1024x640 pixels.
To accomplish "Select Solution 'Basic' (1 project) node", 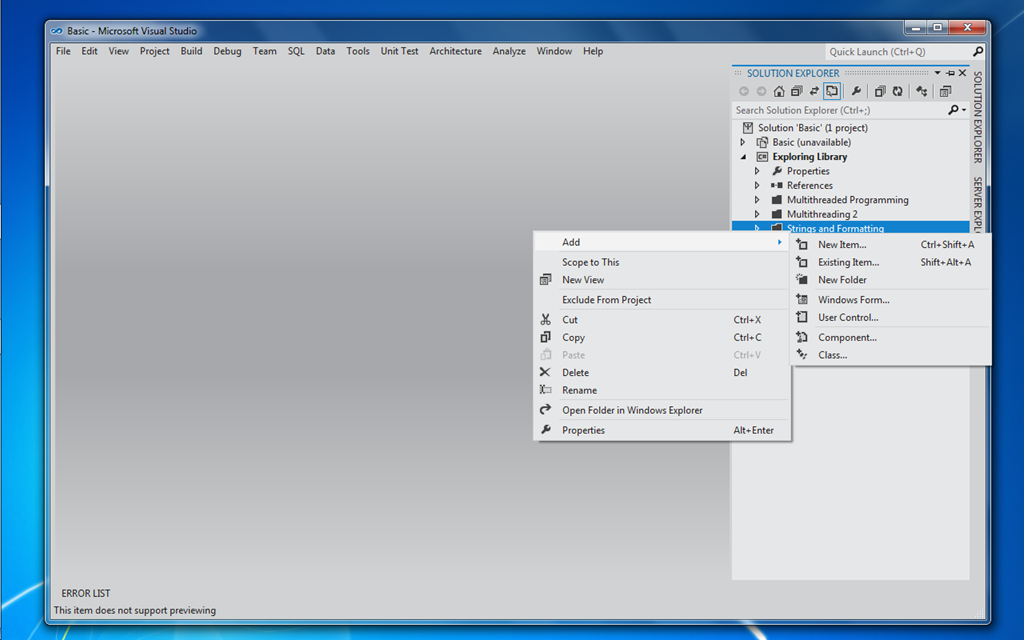I will coord(812,128).
